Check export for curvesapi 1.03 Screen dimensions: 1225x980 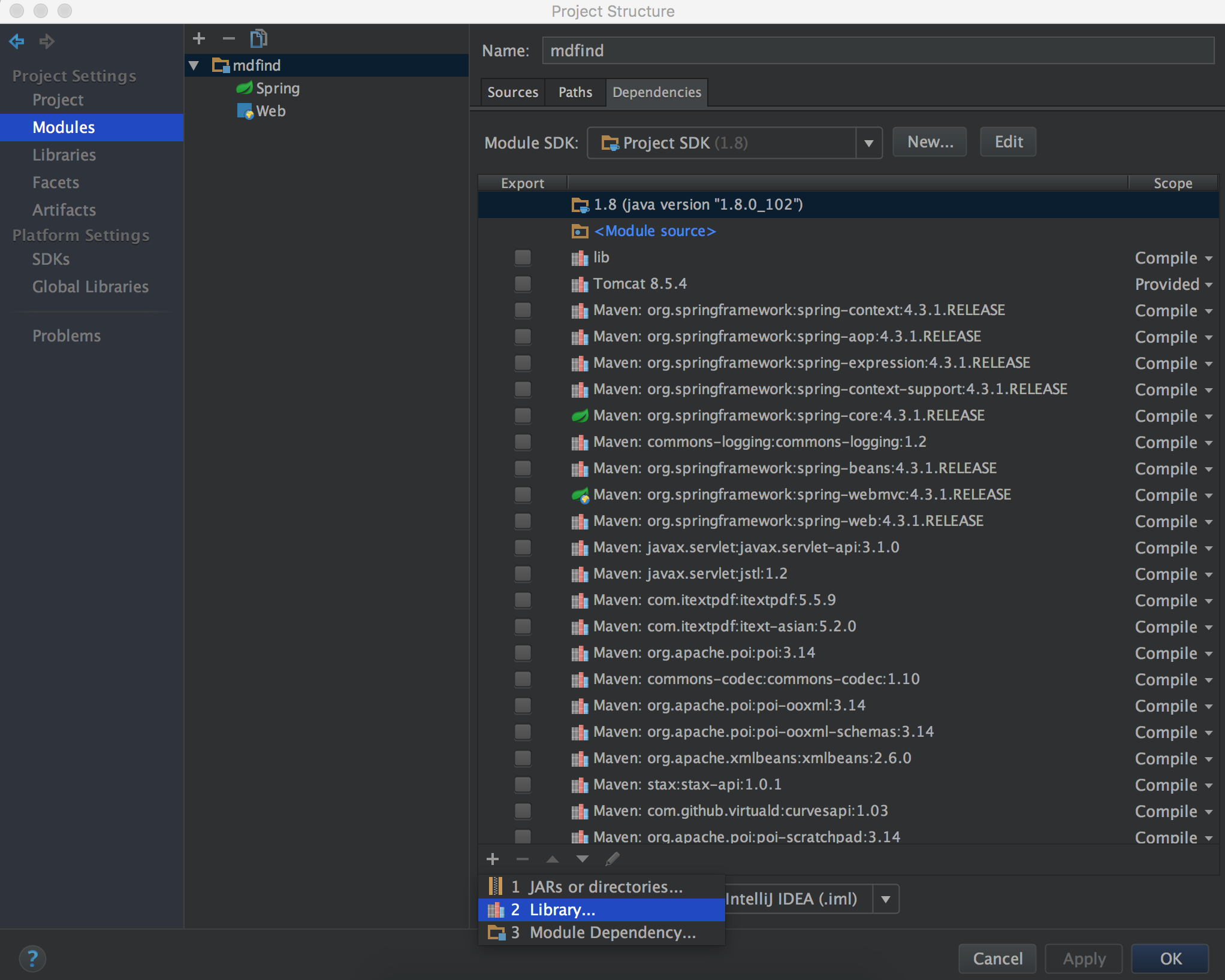point(523,811)
